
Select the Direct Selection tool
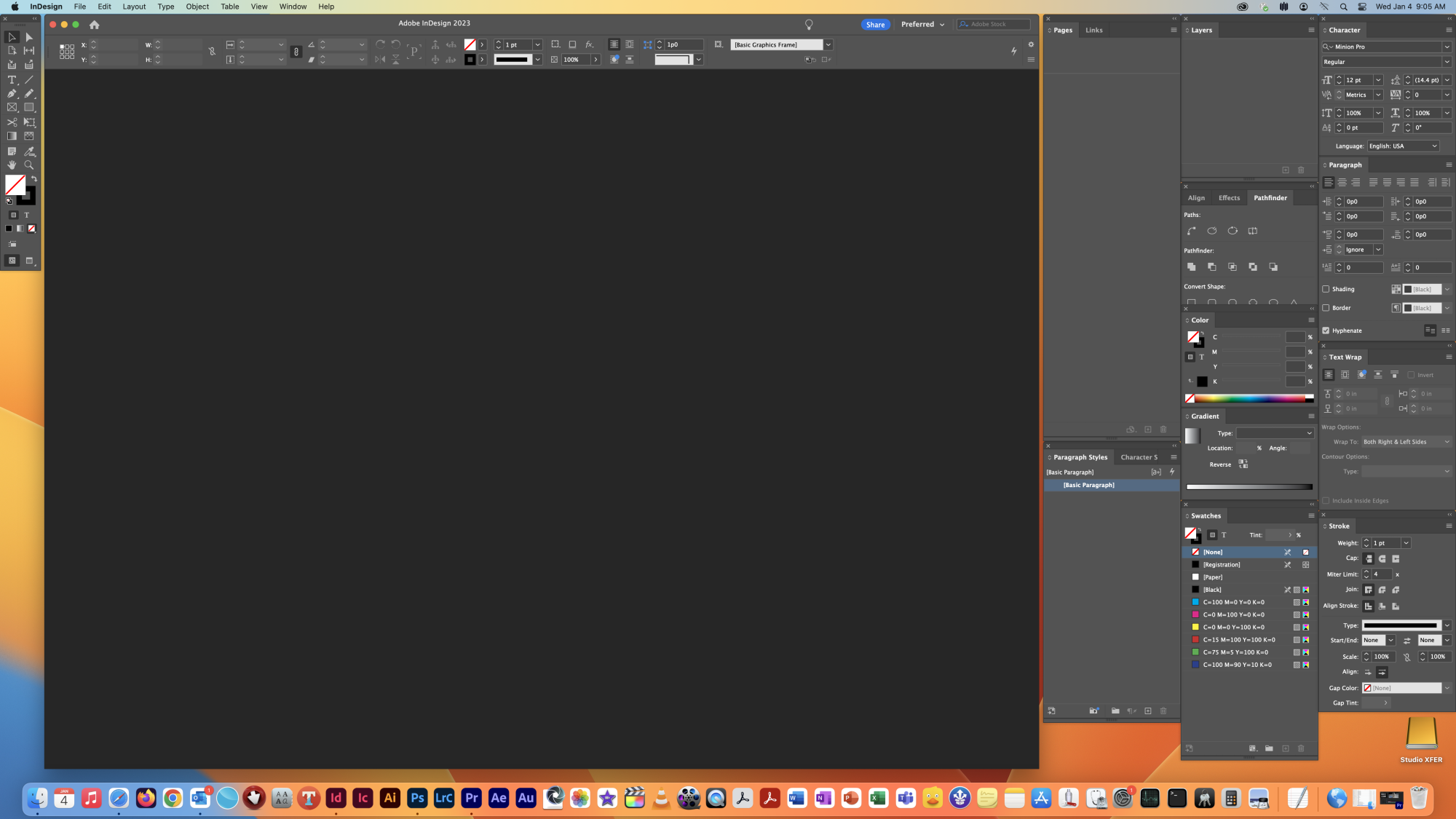pos(29,37)
